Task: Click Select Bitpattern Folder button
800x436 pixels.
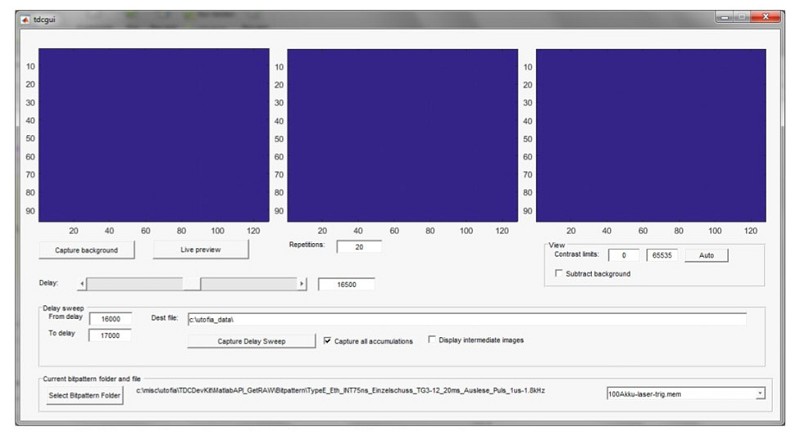Action: click(85, 395)
